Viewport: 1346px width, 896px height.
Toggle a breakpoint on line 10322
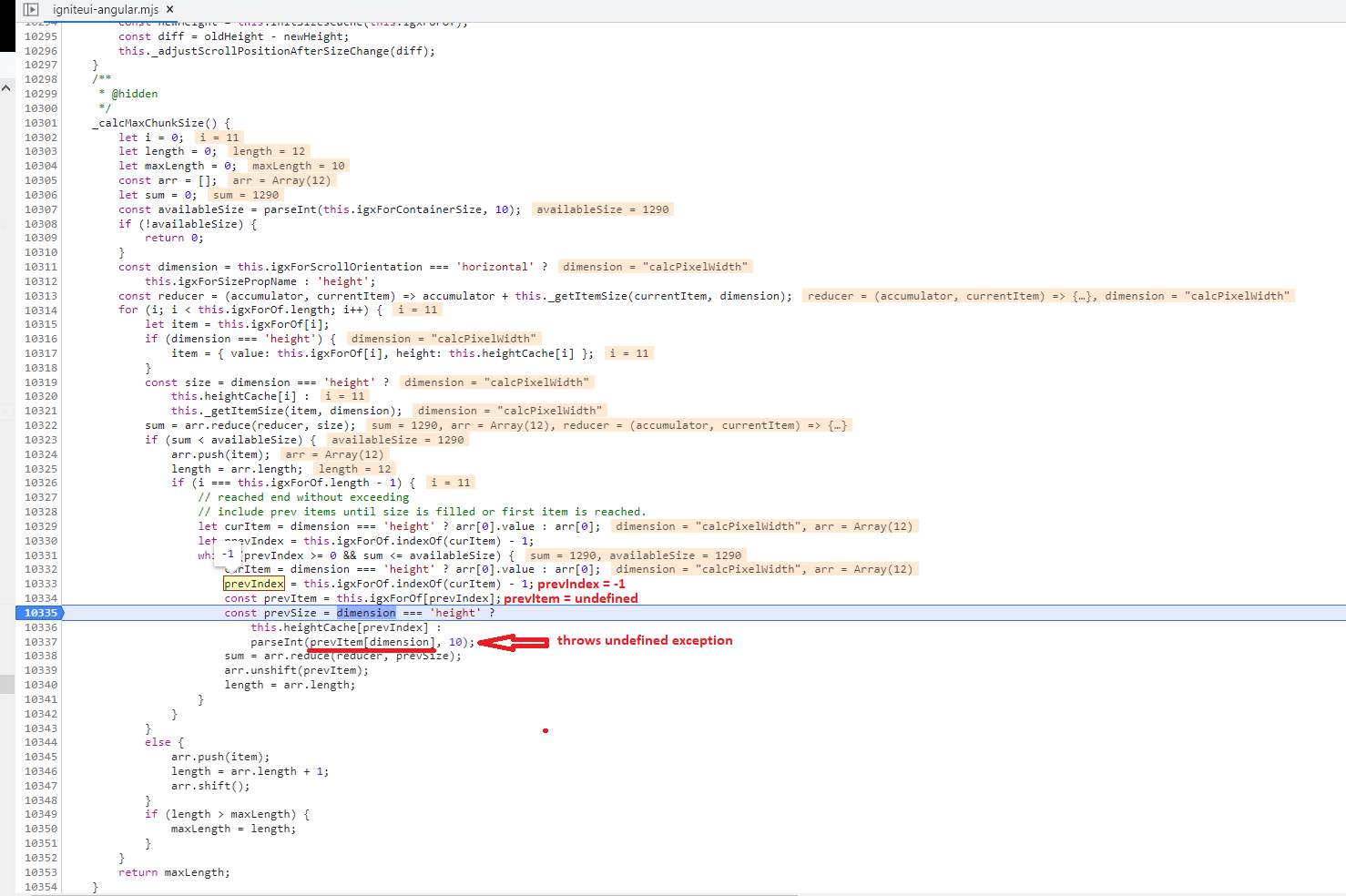point(40,425)
